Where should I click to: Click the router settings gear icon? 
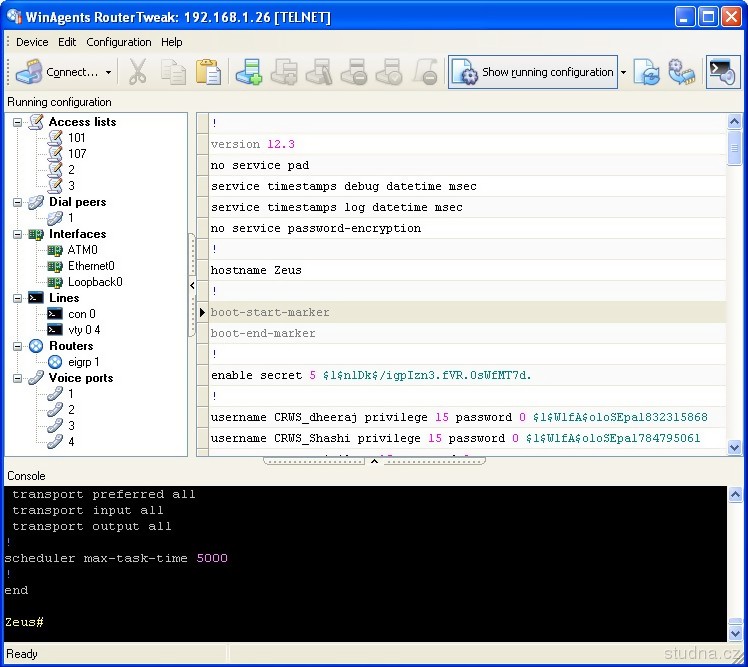tap(682, 72)
